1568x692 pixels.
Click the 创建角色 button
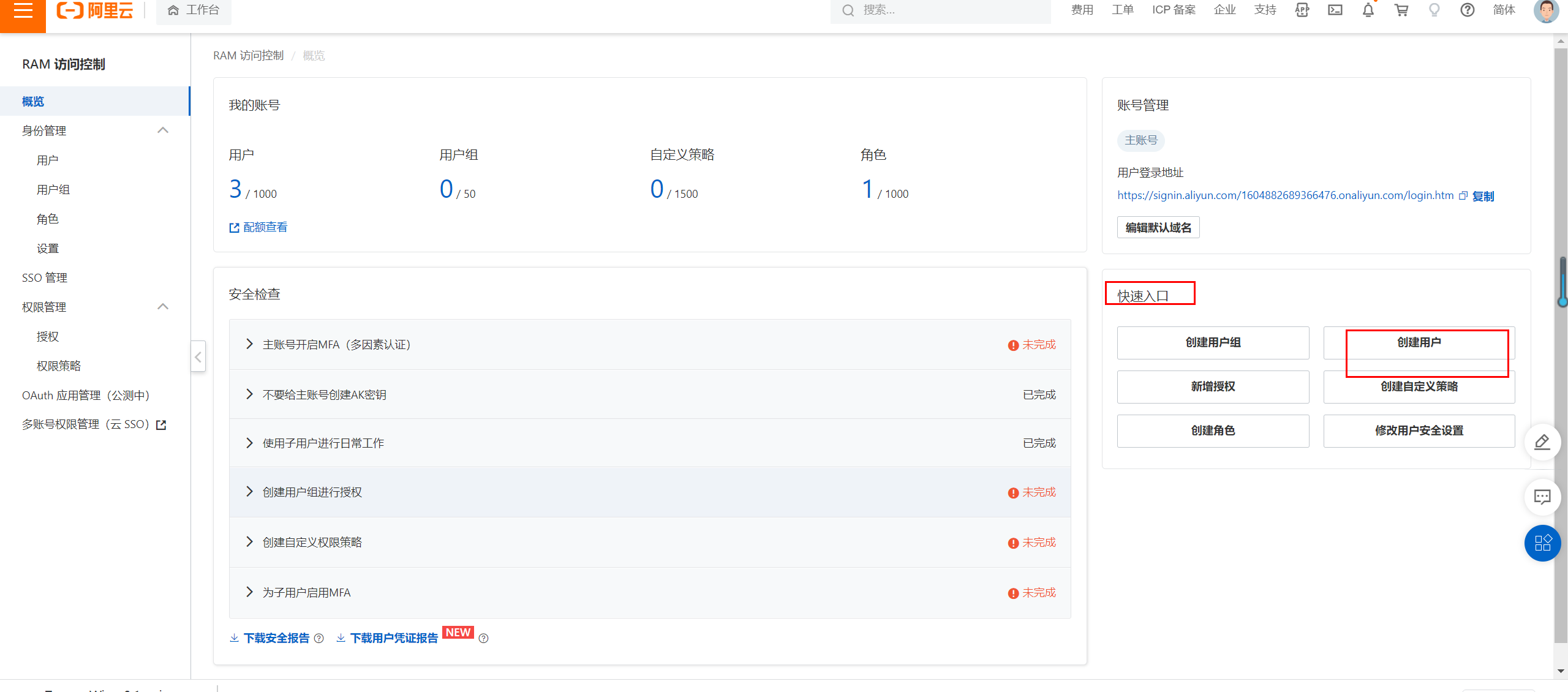coord(1213,431)
